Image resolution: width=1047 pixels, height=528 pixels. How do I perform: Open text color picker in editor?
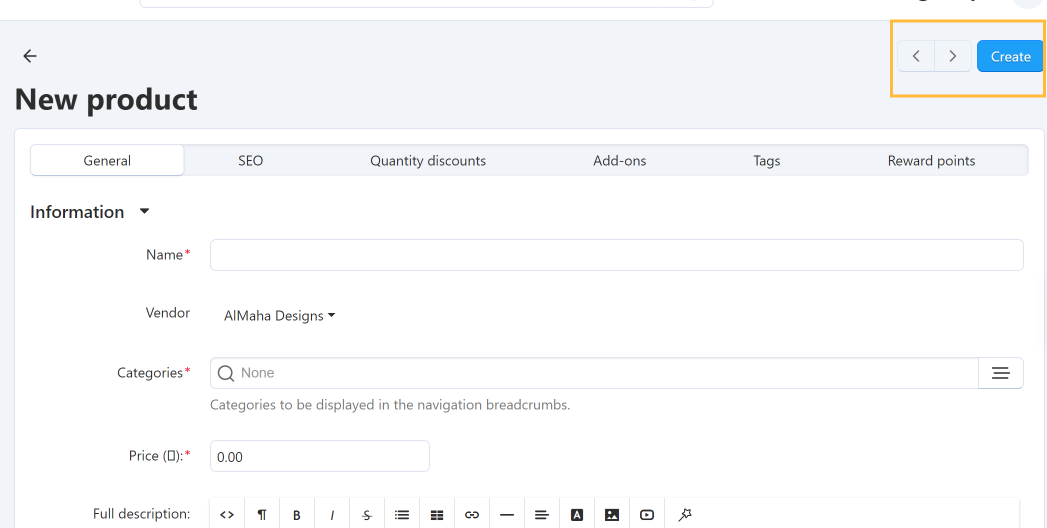click(x=577, y=515)
